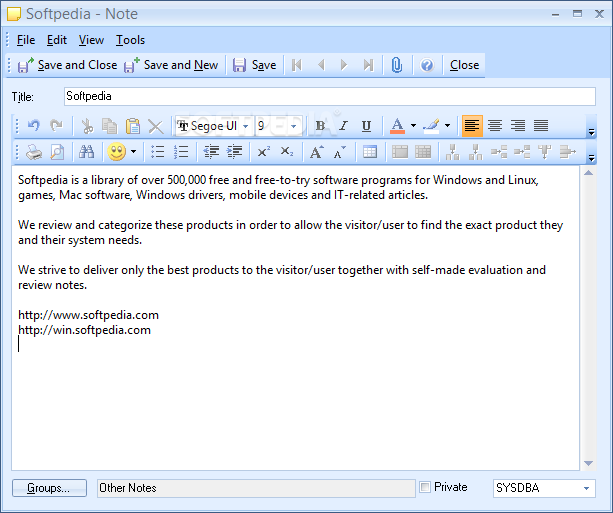Click the Close toolbar button
The height and width of the screenshot is (513, 613).
coord(464,65)
